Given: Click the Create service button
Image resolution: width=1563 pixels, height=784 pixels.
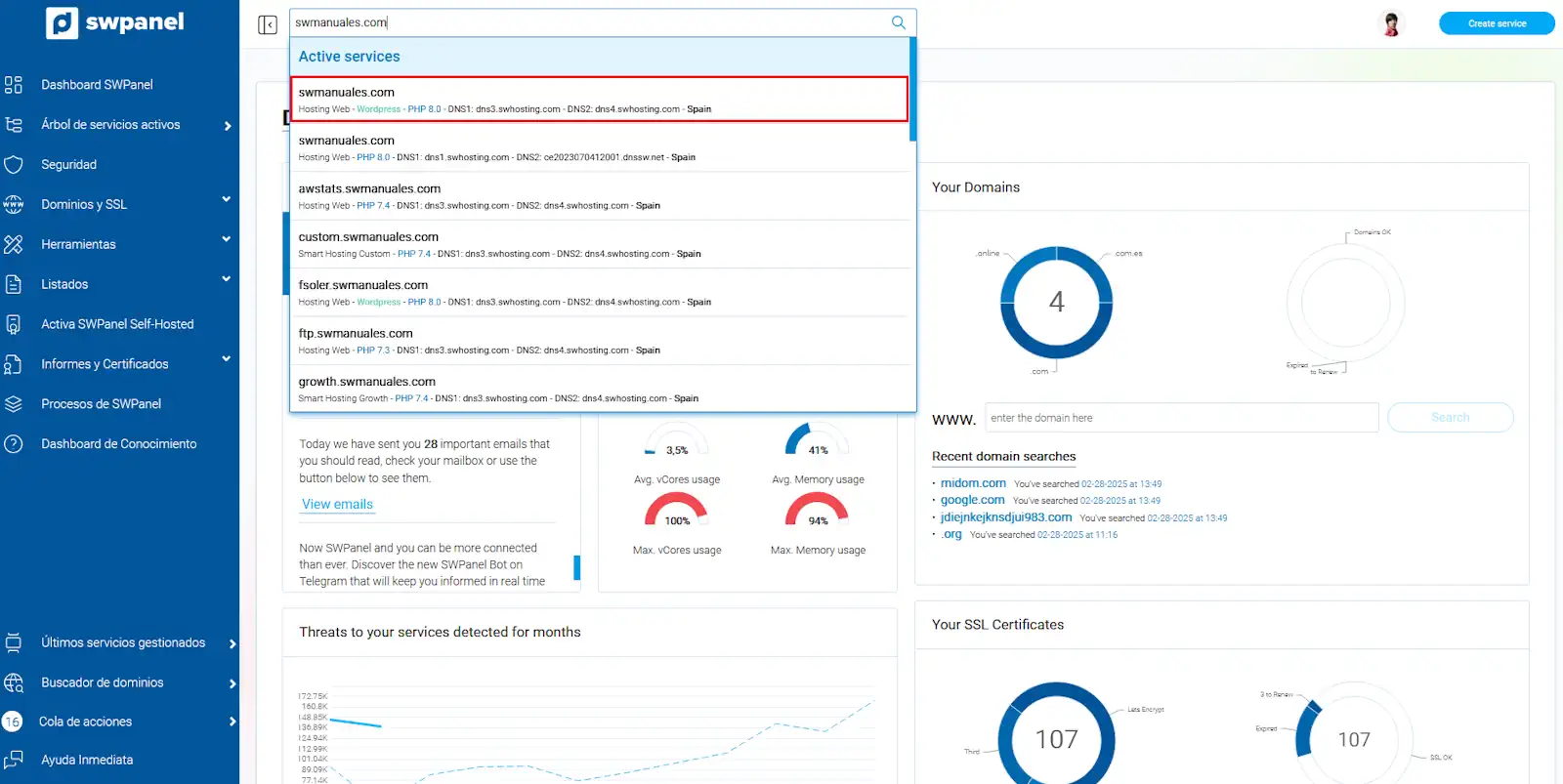Looking at the screenshot, I should tap(1497, 23).
